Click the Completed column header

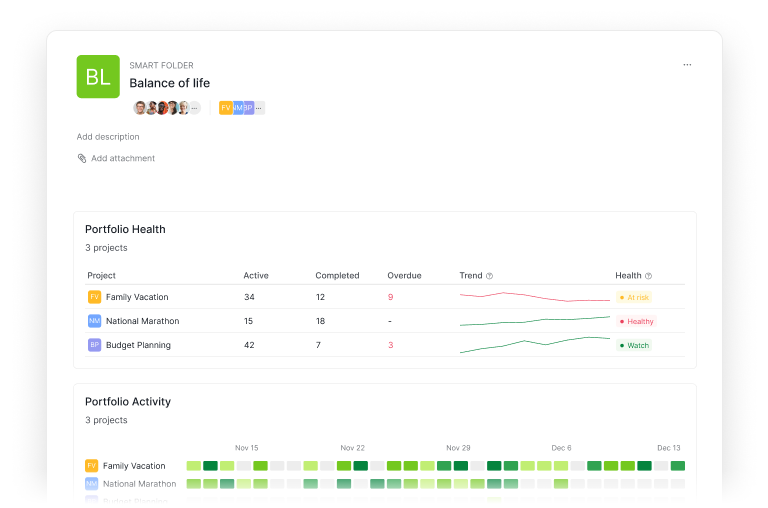(337, 275)
